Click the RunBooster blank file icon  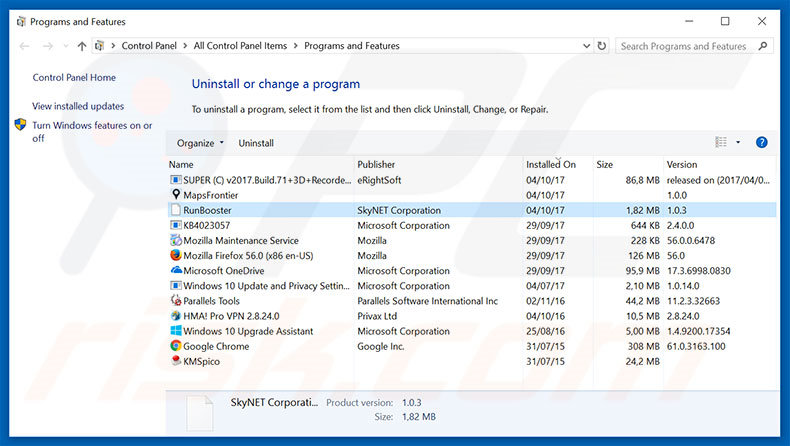coord(176,210)
